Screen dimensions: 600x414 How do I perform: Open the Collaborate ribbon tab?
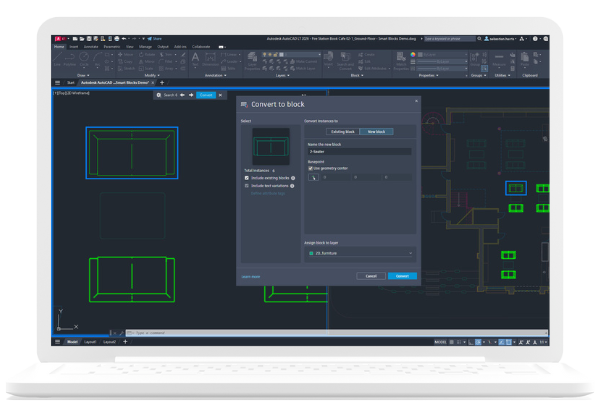201,47
